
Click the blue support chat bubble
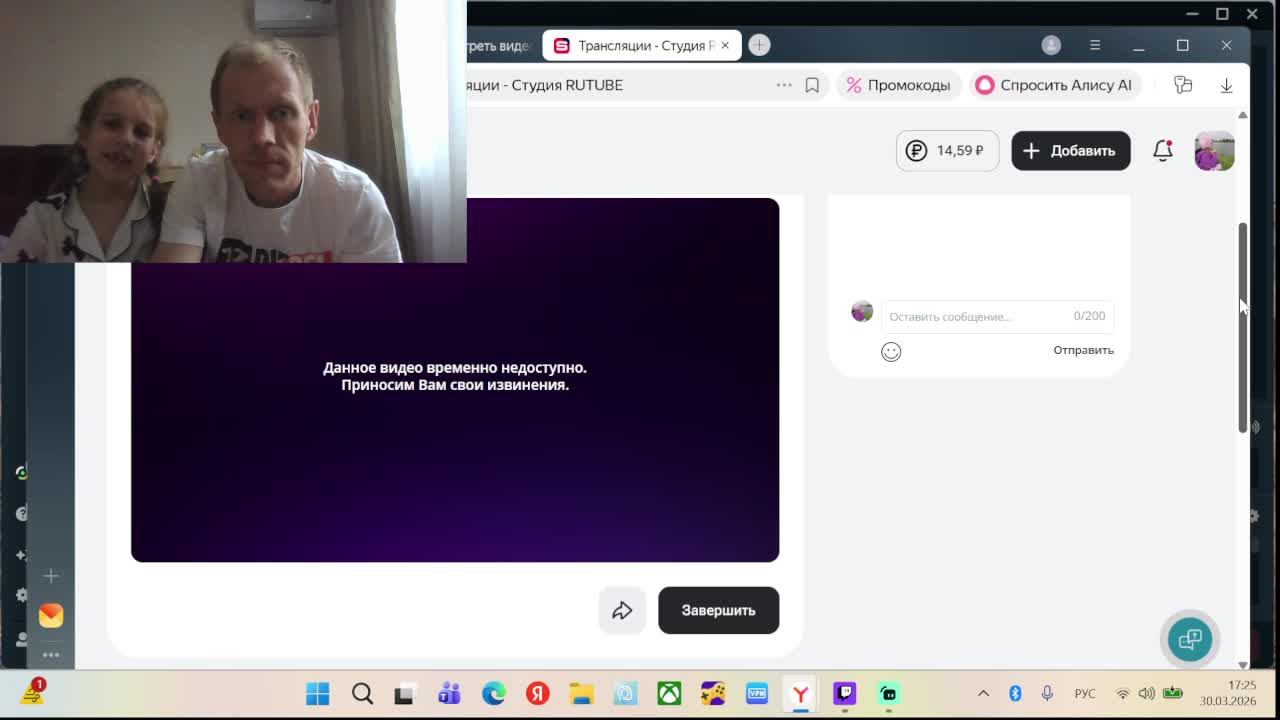pyautogui.click(x=1190, y=639)
